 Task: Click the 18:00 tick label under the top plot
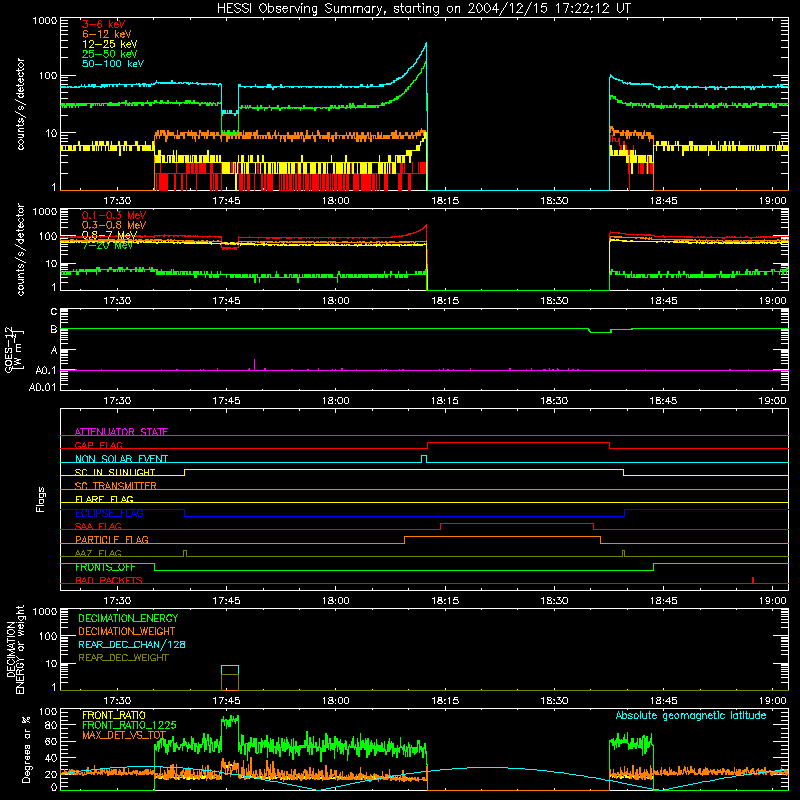click(335, 201)
